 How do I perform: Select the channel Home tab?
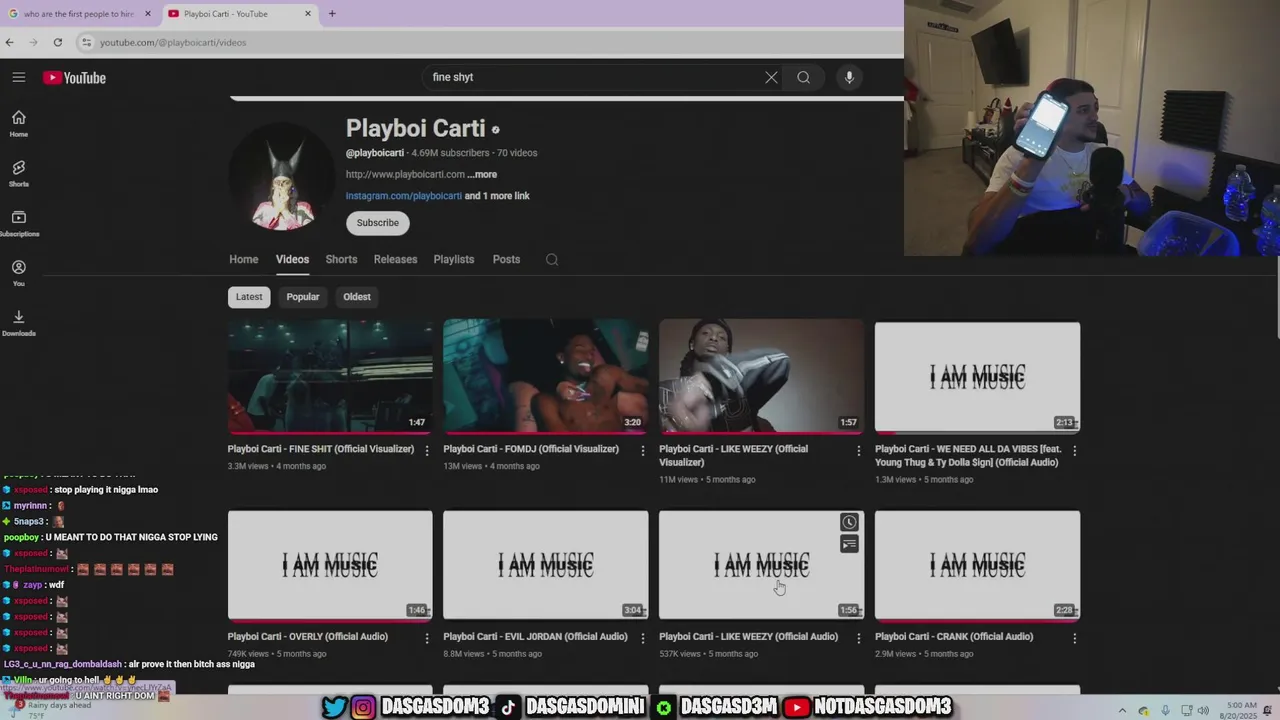tap(243, 259)
